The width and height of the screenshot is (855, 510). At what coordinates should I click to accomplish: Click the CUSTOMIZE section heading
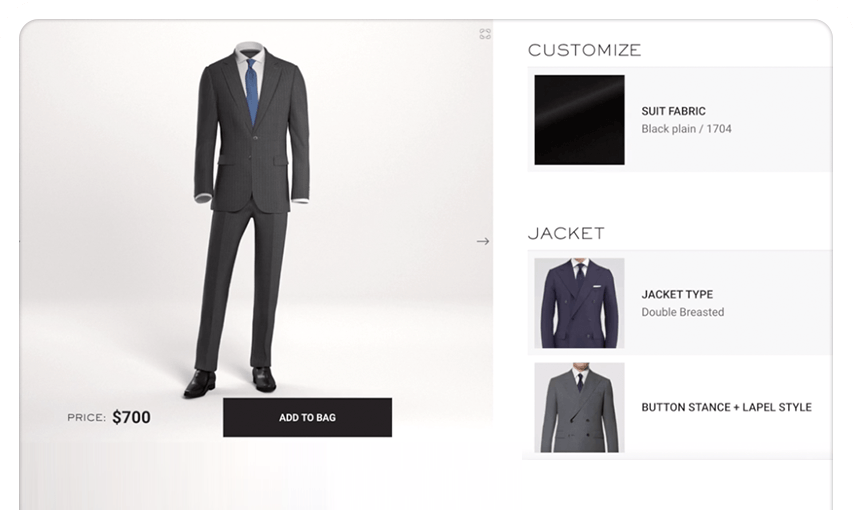click(584, 50)
